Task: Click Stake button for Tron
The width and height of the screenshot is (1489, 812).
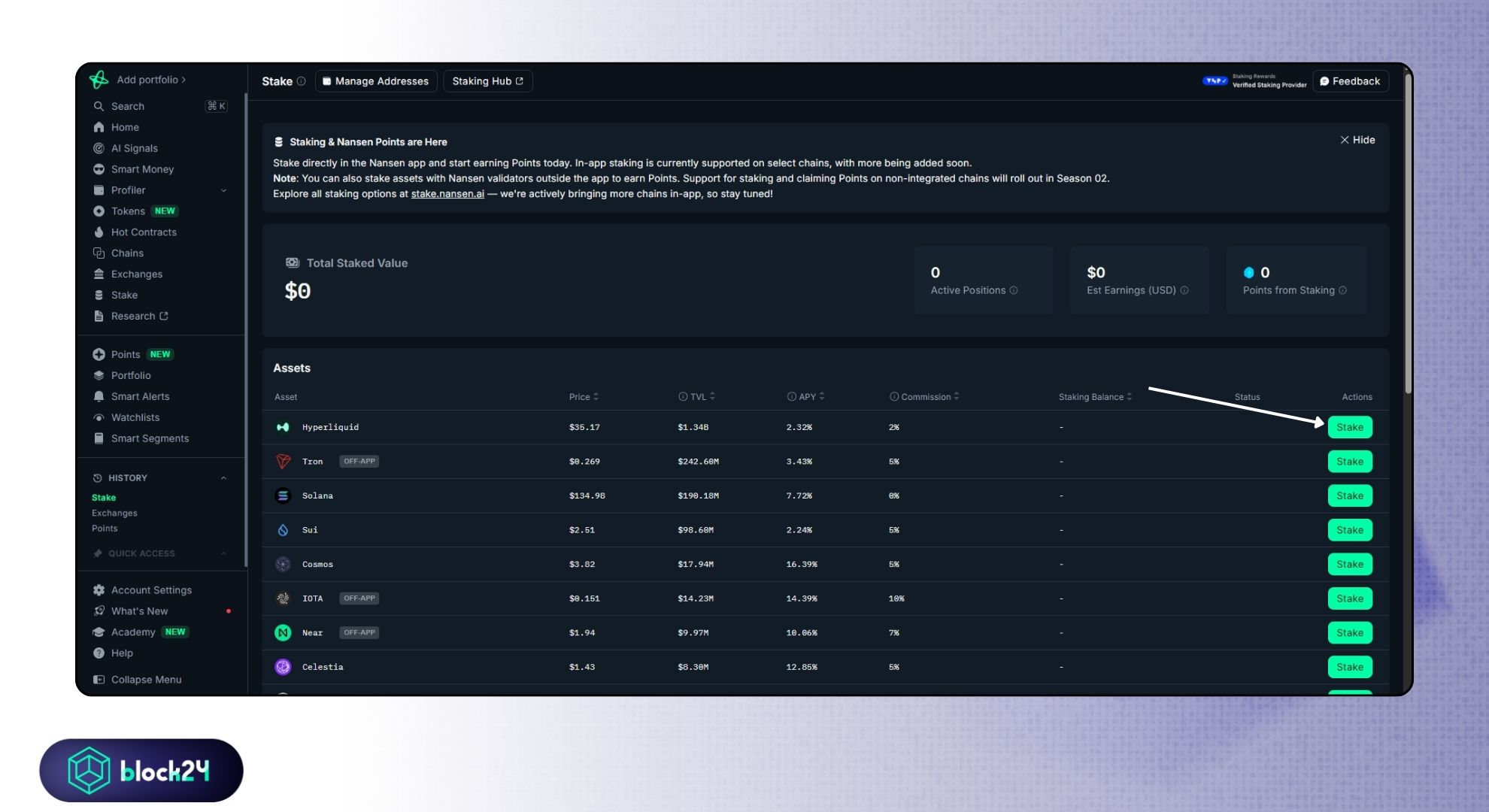Action: 1350,462
